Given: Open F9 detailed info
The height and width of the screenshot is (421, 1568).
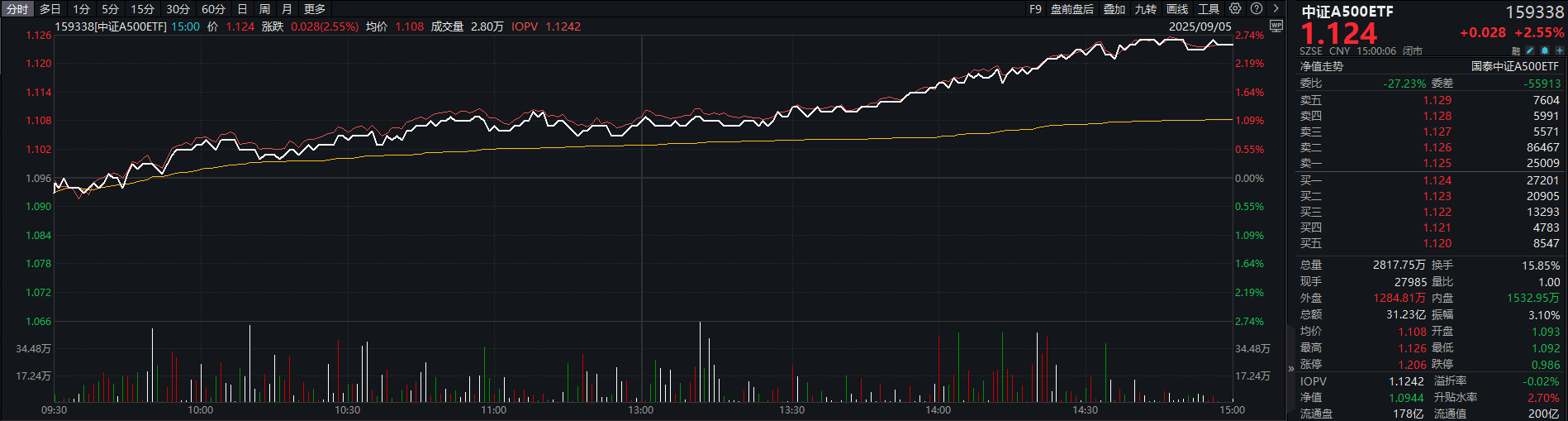Looking at the screenshot, I should [x=1035, y=9].
